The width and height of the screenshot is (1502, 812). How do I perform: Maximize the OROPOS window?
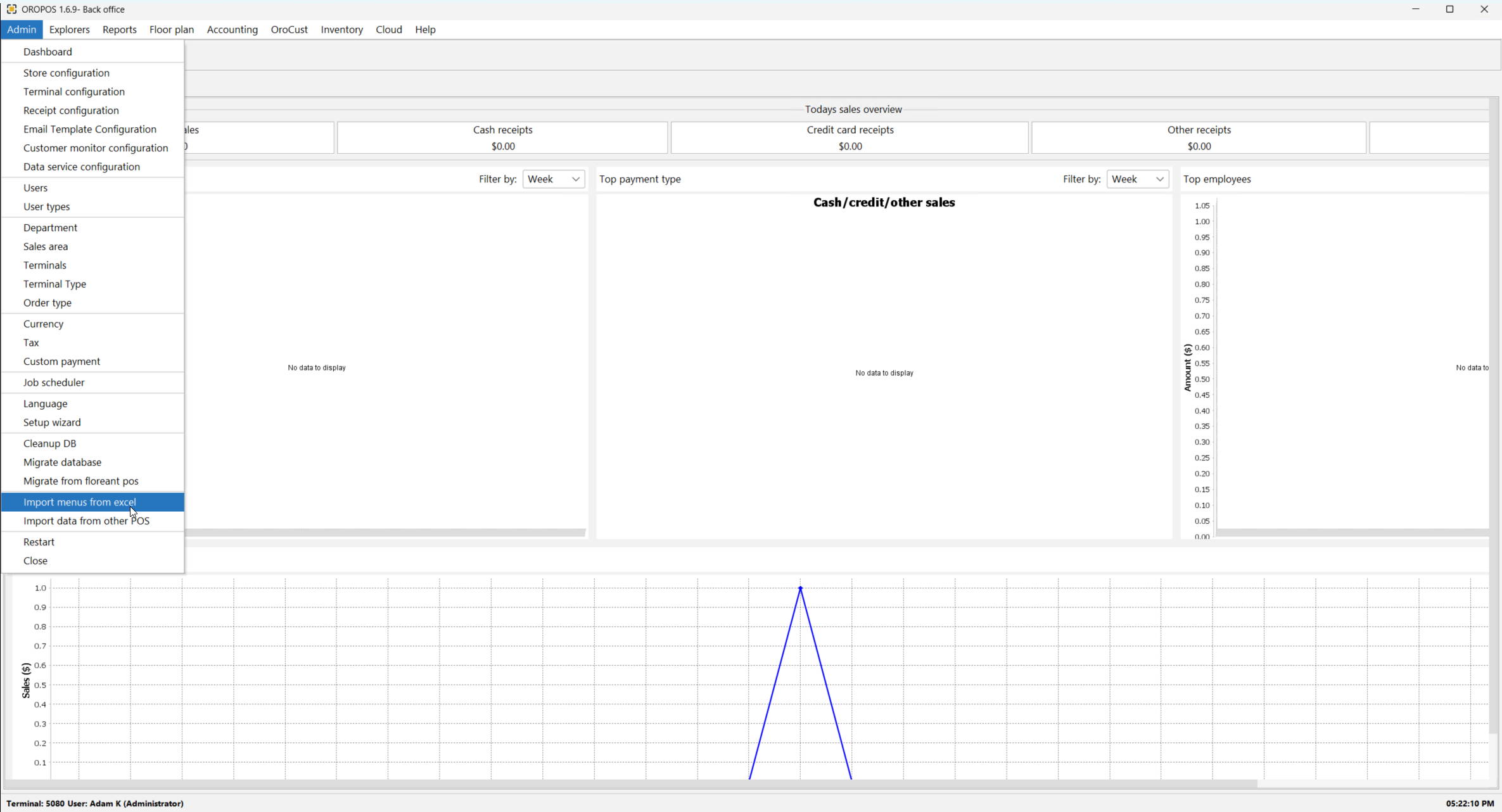pos(1449,10)
